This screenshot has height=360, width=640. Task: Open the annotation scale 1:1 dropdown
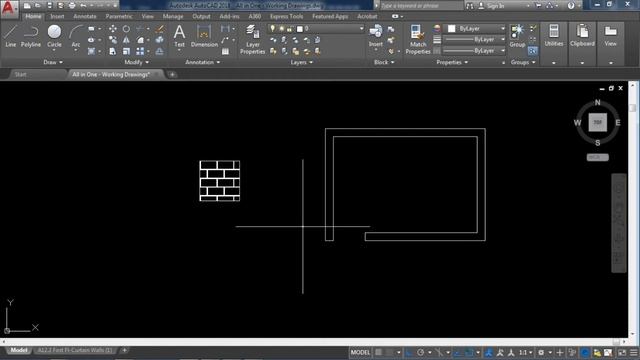point(525,352)
